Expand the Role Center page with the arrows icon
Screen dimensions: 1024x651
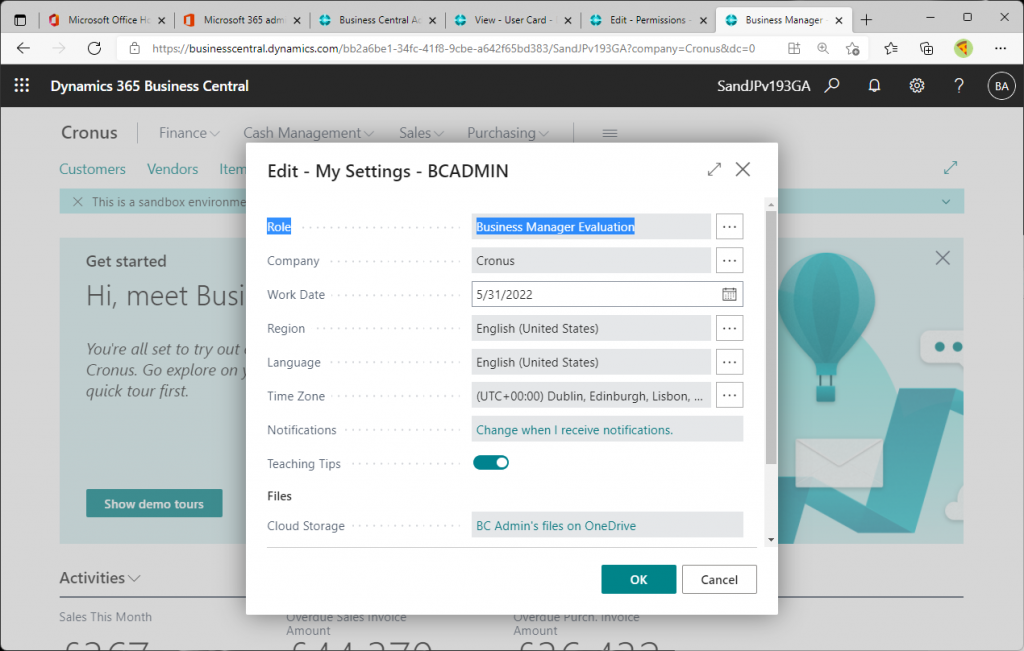point(950,168)
